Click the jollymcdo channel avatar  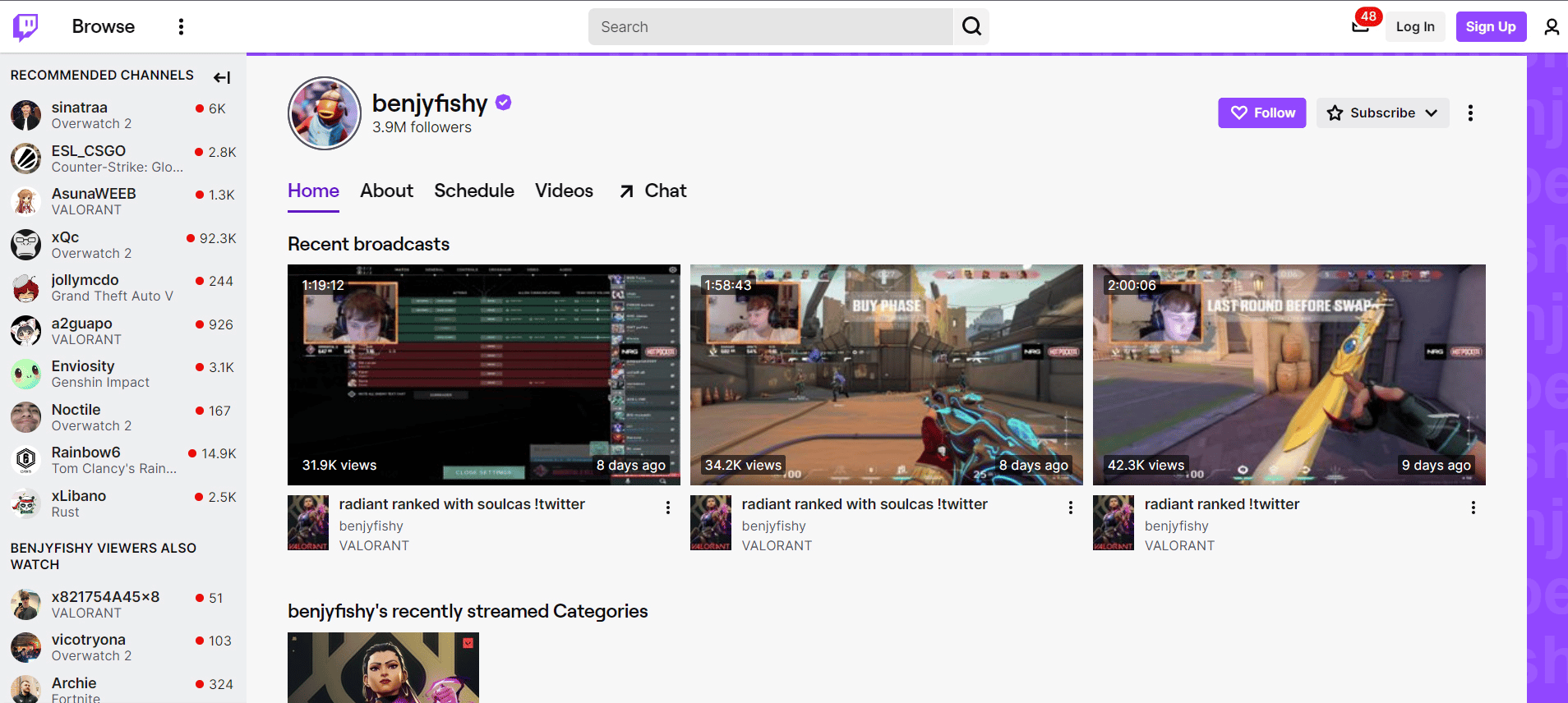[26, 287]
